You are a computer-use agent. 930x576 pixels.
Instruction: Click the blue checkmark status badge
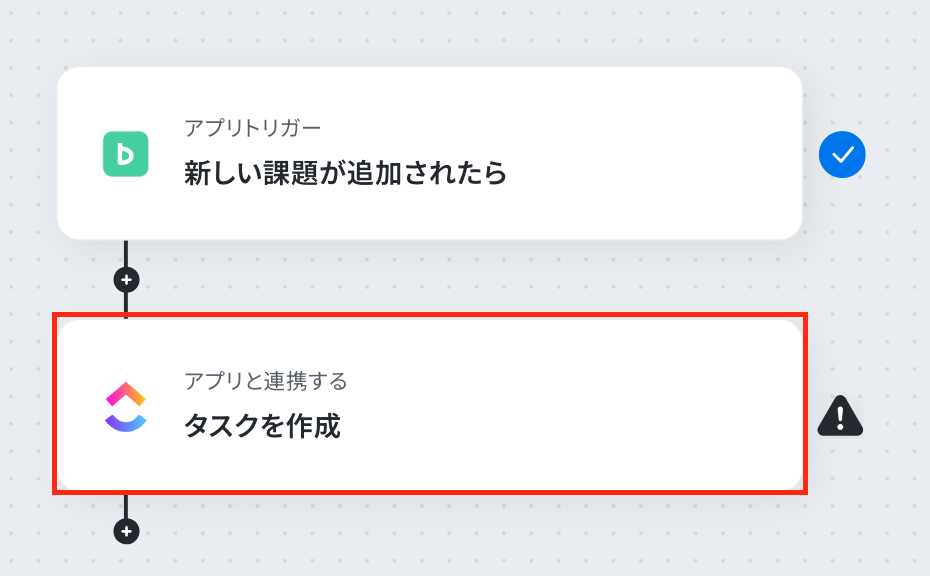842,154
